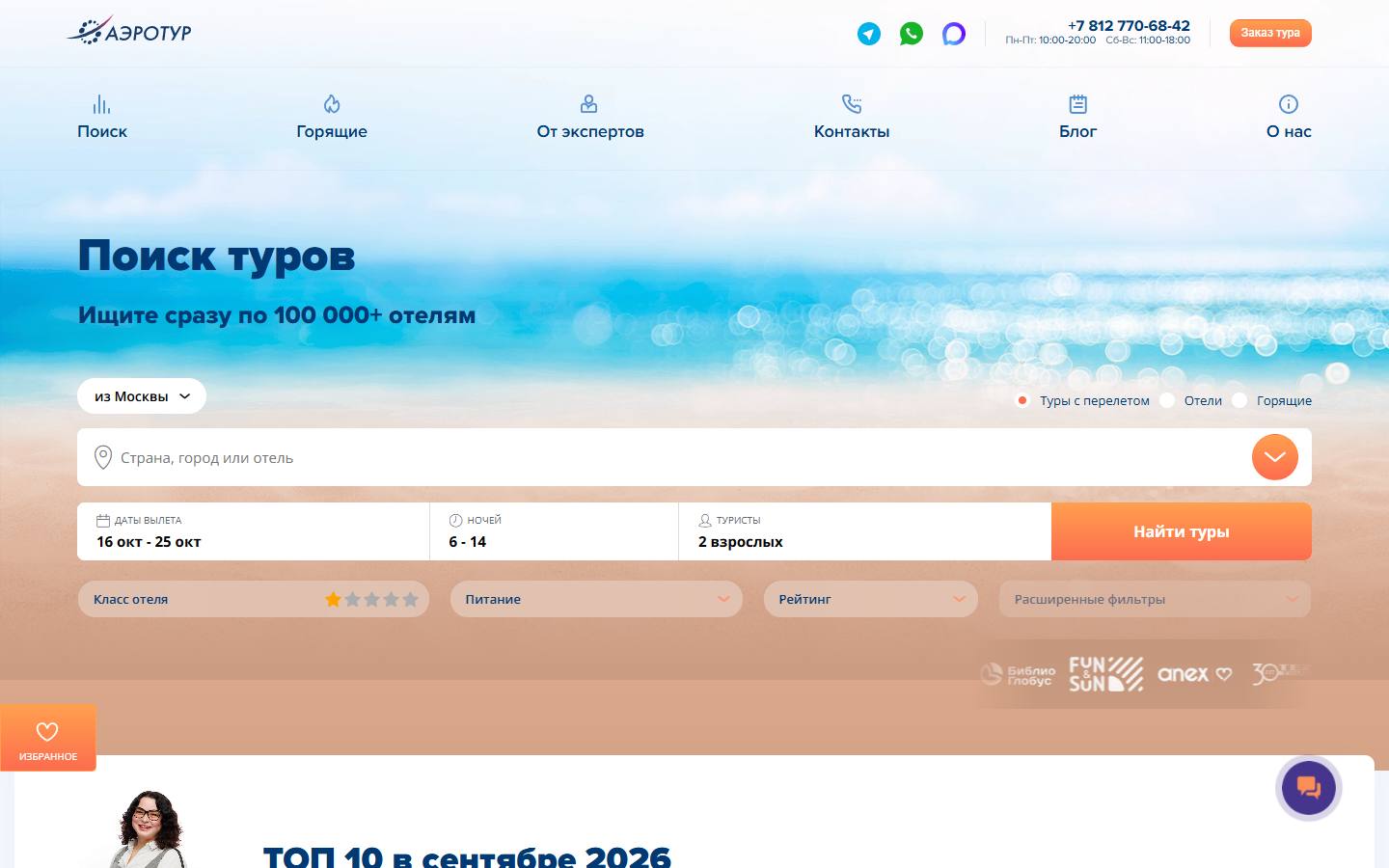The image size is (1389, 868).
Task: Click the 30 years anniversary partner logo
Action: pos(1279,674)
